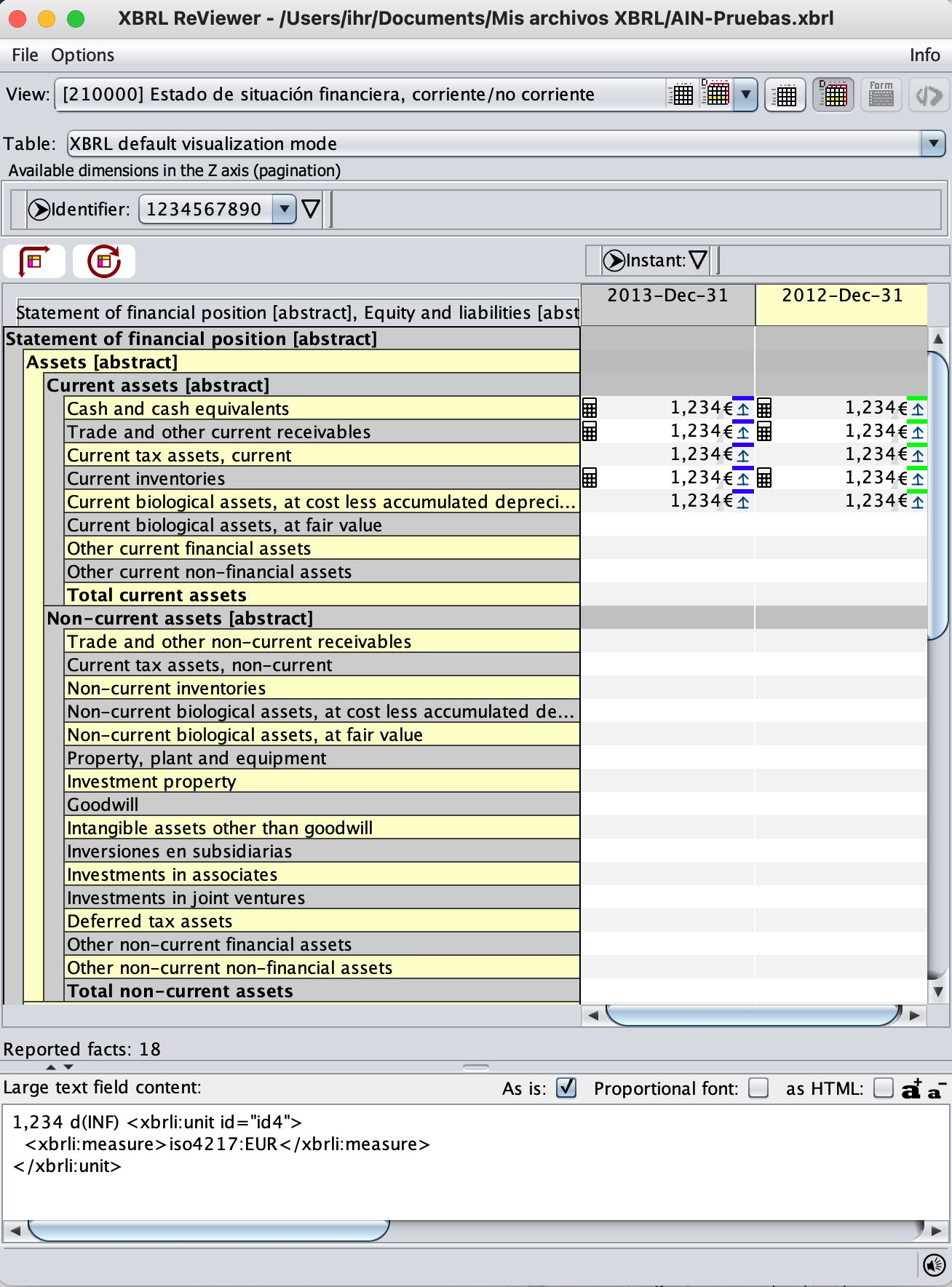Select the 2012-Dec-31 column header
The width and height of the screenshot is (952, 1287).
pos(842,305)
